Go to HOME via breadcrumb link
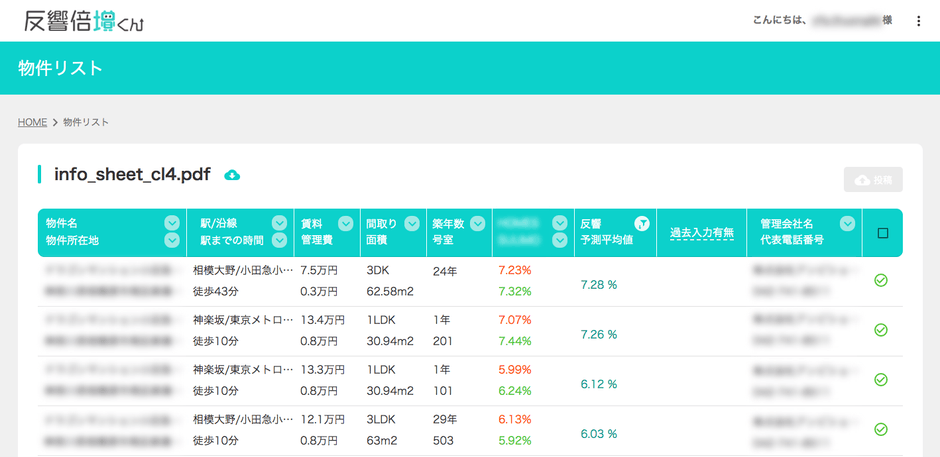The width and height of the screenshot is (940, 457). click(x=32, y=122)
